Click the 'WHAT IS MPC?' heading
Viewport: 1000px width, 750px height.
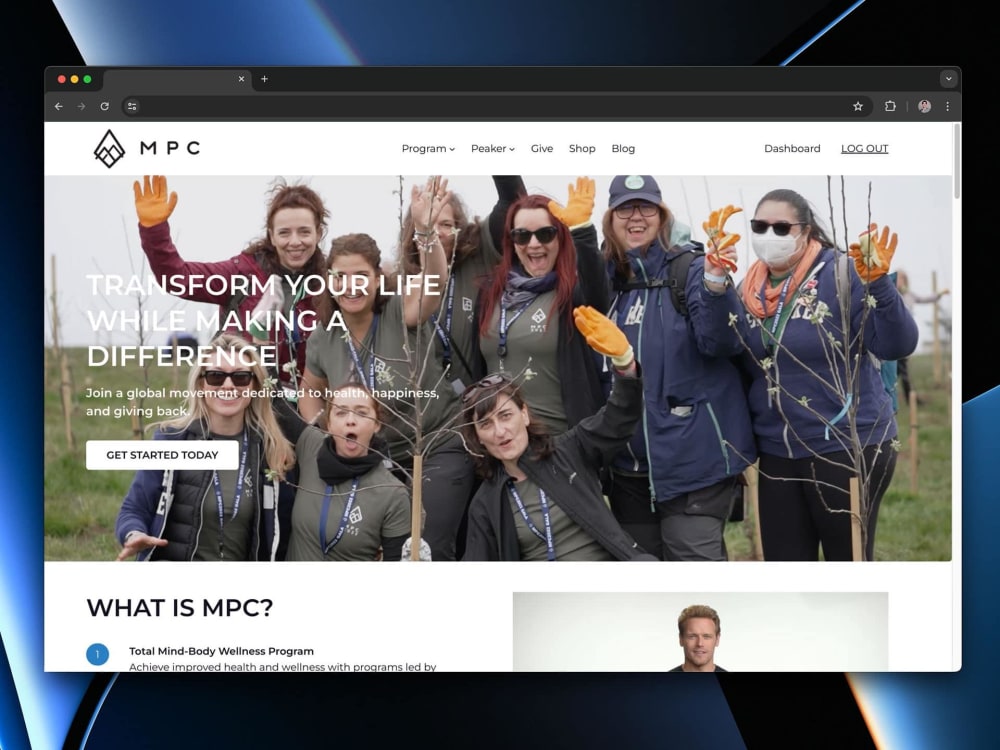pyautogui.click(x=180, y=608)
